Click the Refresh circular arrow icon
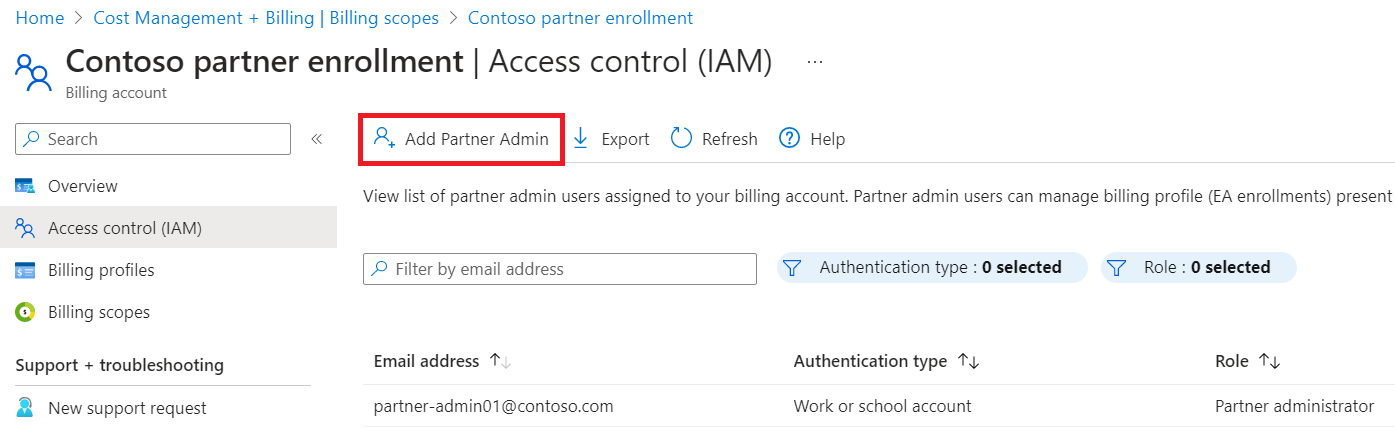Image resolution: width=1395 pixels, height=428 pixels. point(681,138)
